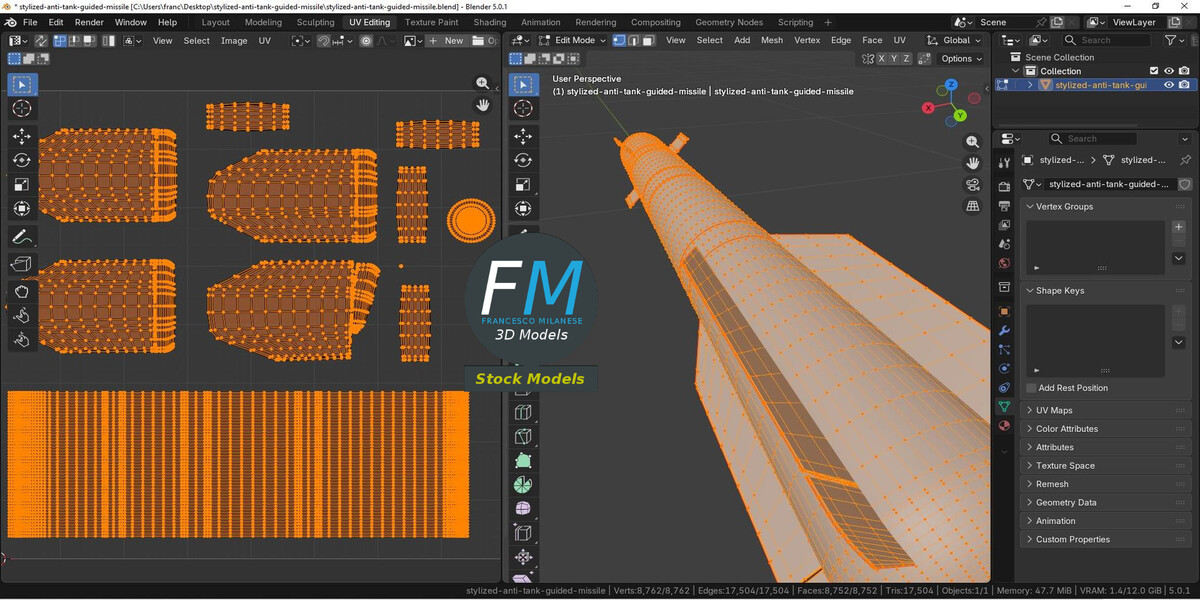
Task: Click the New image button
Action: click(x=447, y=41)
